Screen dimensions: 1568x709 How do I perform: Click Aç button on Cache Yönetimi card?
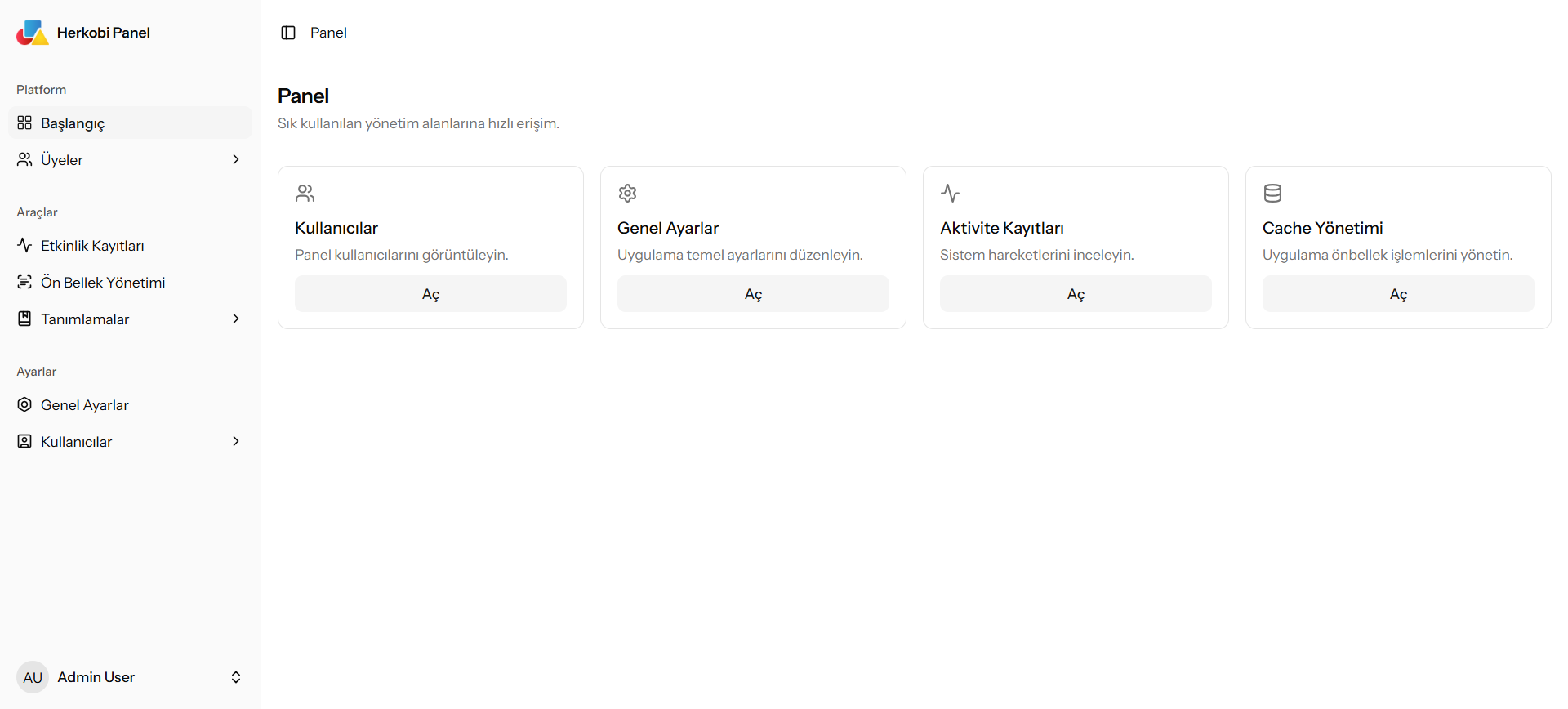coord(1398,293)
